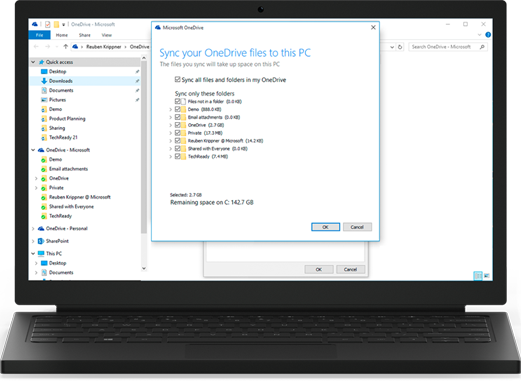Screen dimensions: 521x381
Task: Open the Share ribbon tab
Action: tap(85, 35)
